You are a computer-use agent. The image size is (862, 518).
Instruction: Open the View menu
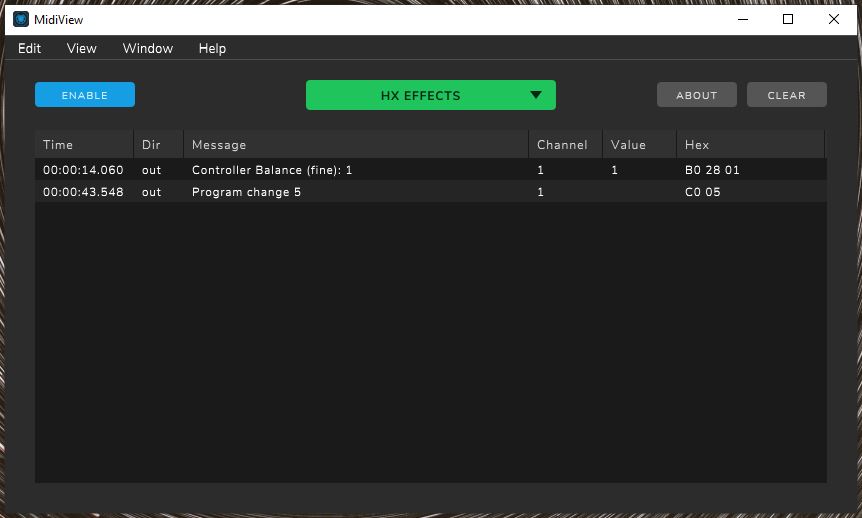click(81, 48)
